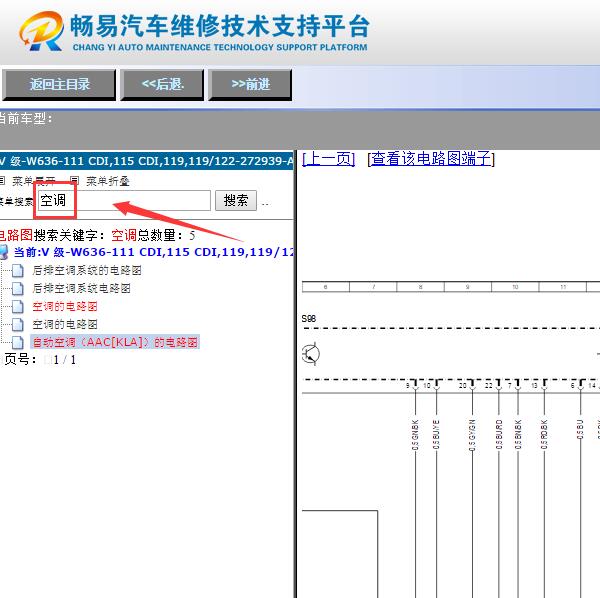Expand the menu via 菜单展开 text
600x598 pixels.
pyautogui.click(x=34, y=181)
